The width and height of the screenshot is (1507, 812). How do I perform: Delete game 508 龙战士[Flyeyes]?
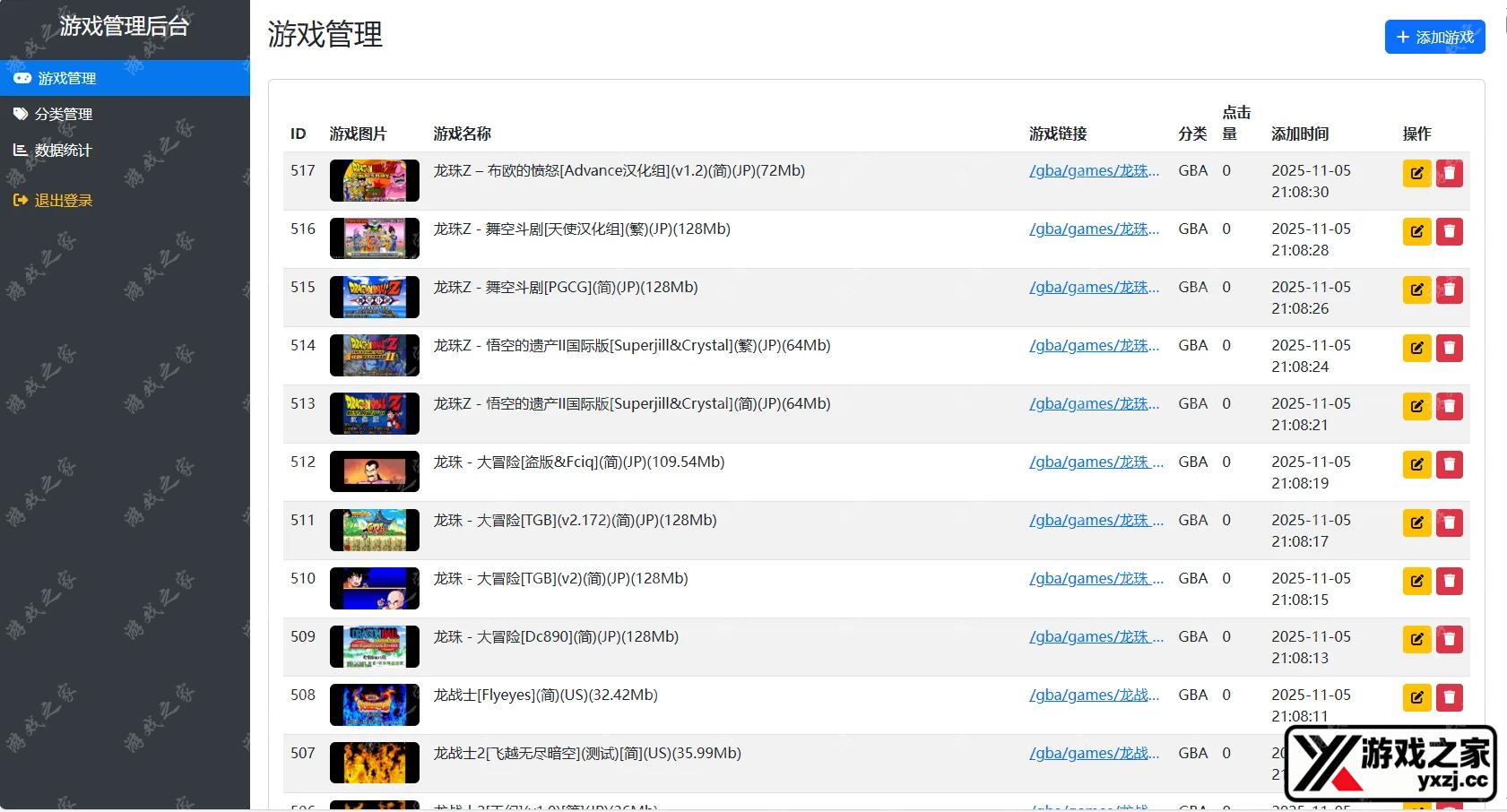point(1449,698)
